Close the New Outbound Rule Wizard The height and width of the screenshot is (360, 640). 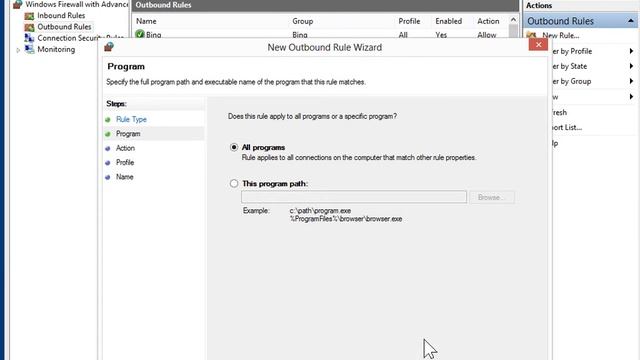[x=538, y=44]
